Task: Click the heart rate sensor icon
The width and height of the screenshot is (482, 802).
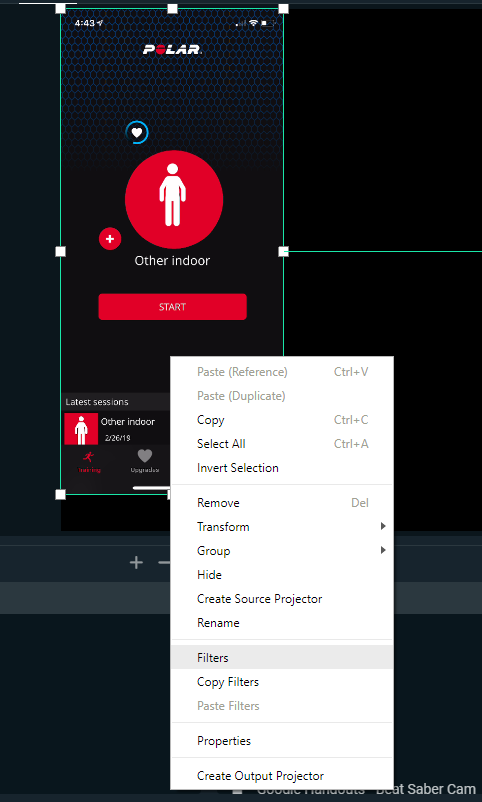Action: pyautogui.click(x=137, y=133)
